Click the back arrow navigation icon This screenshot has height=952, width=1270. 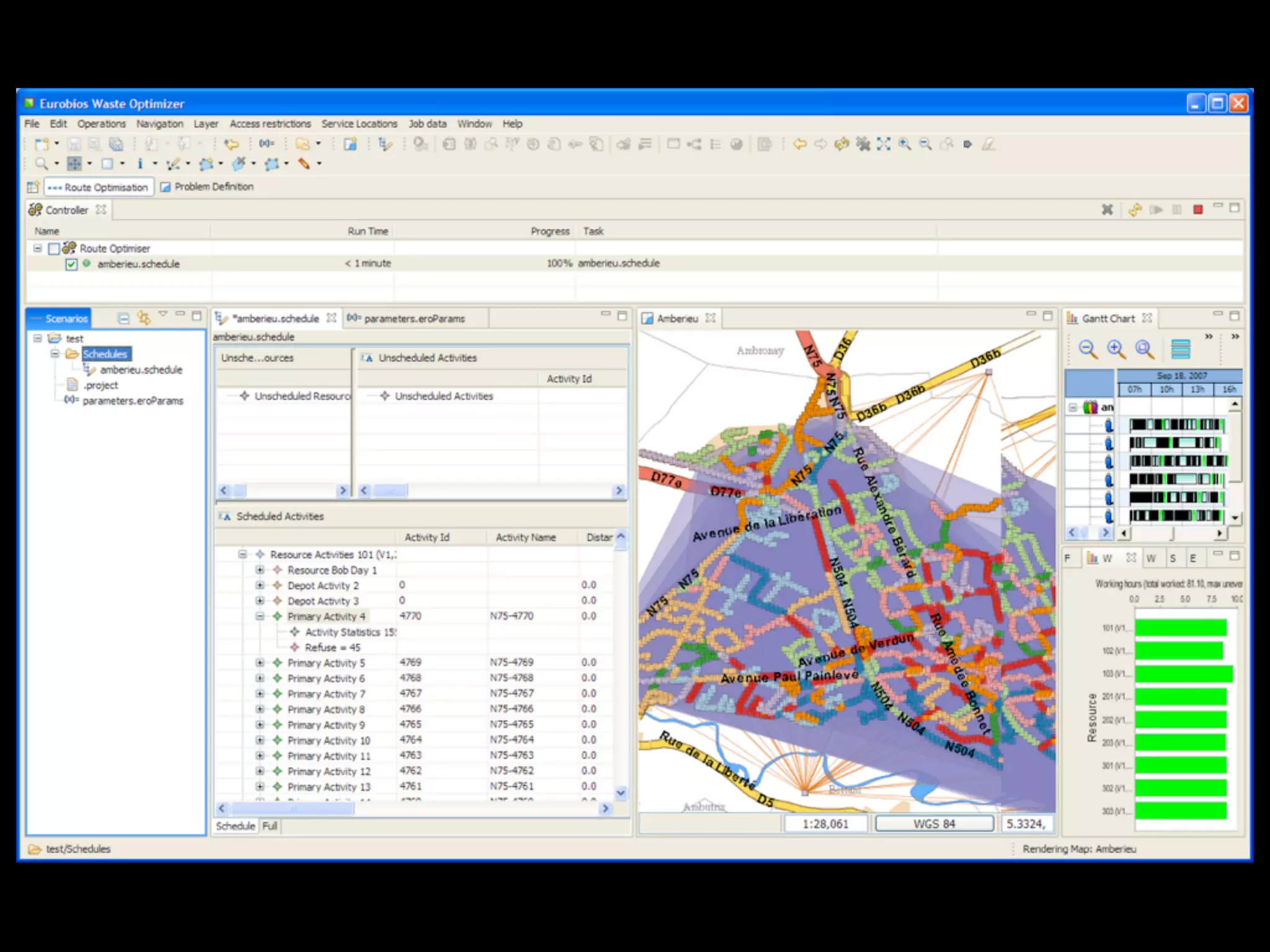[x=800, y=144]
